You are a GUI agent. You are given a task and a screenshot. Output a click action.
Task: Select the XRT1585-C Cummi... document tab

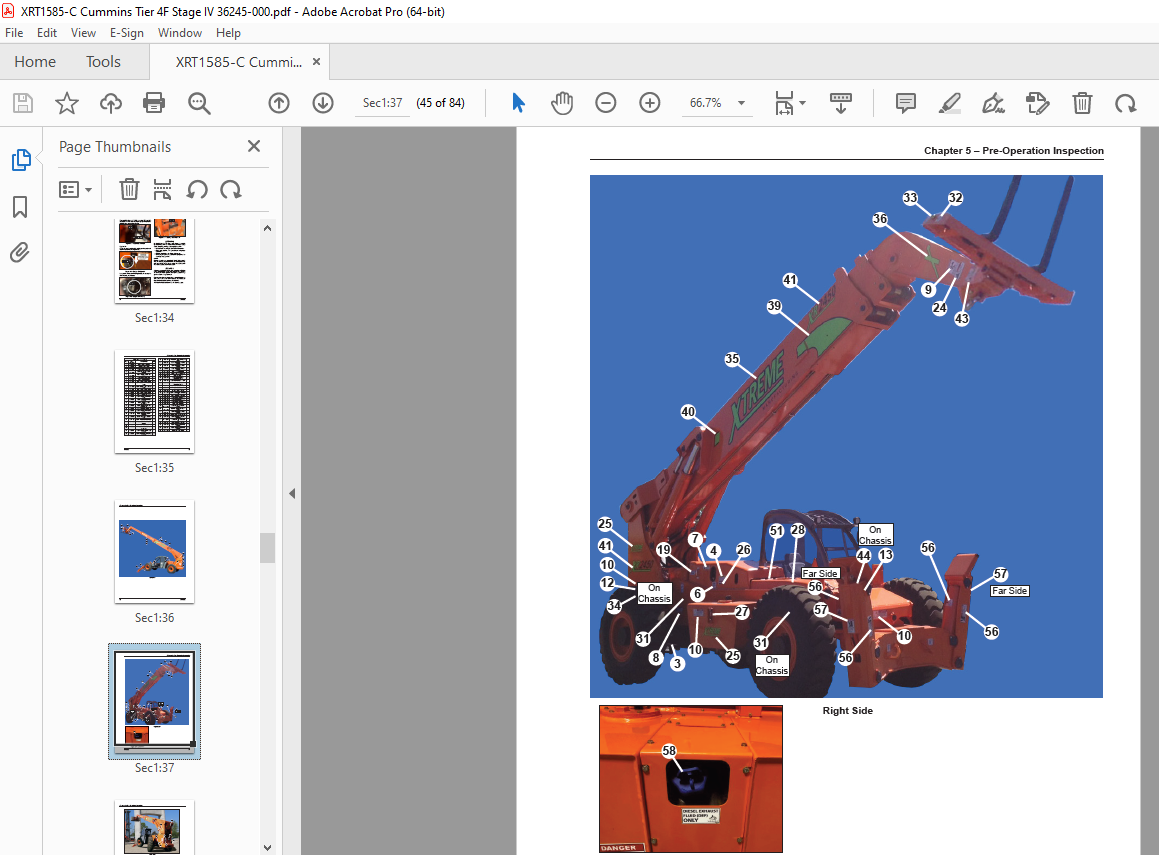(239, 62)
